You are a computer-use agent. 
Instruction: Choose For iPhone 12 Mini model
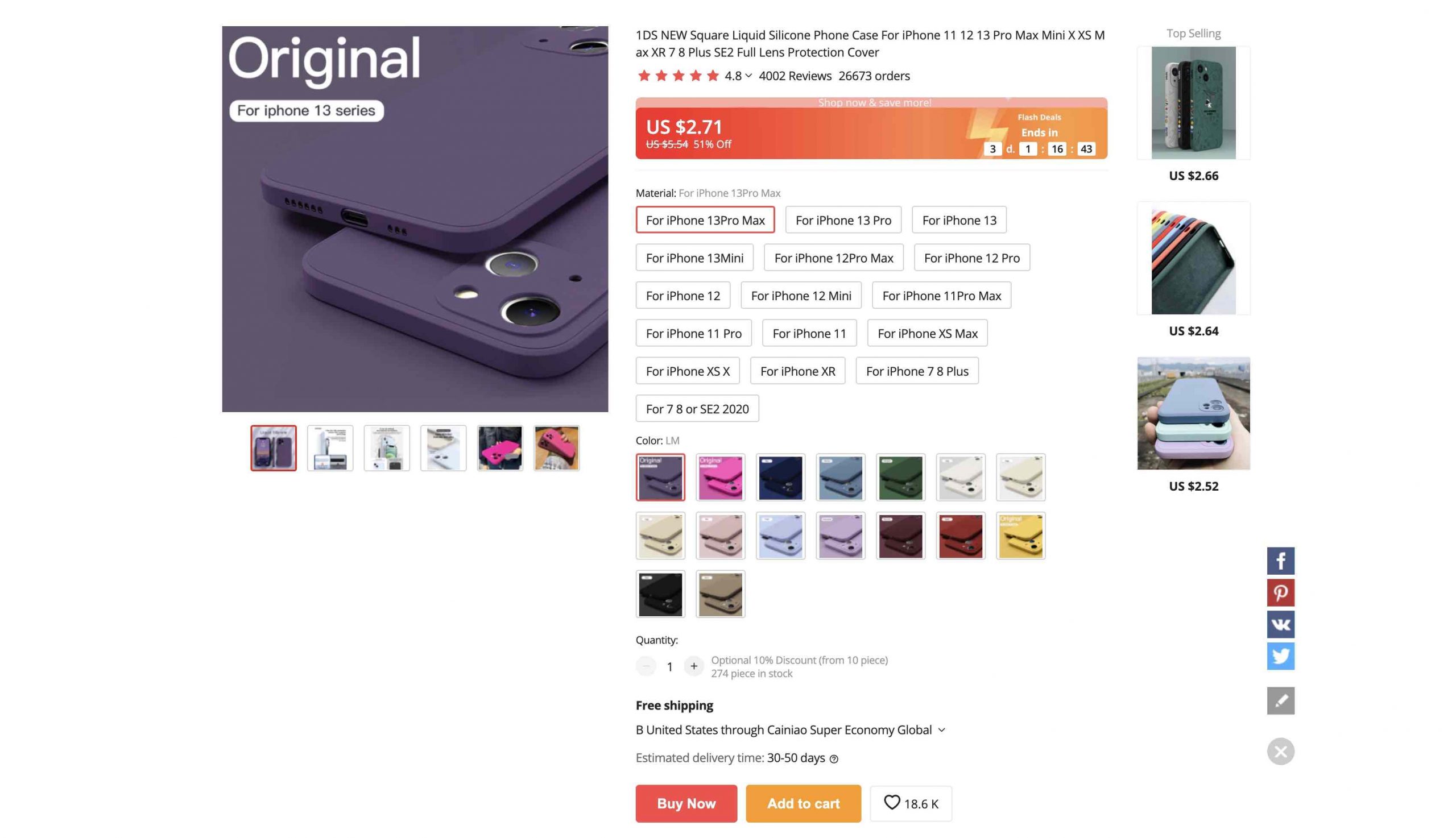tap(801, 295)
